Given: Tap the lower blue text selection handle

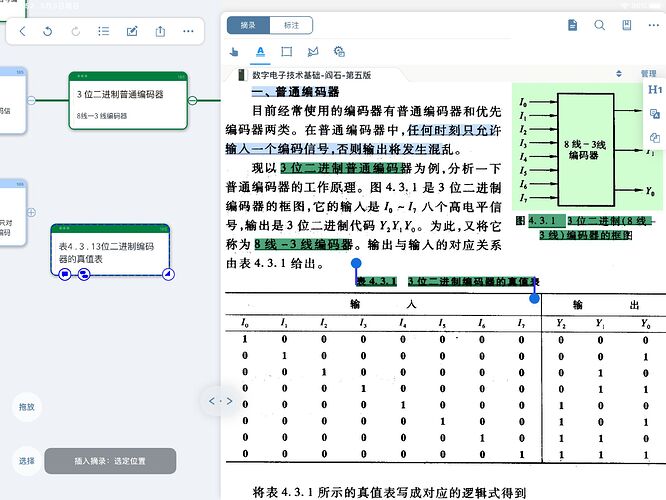Looking at the screenshot, I should (x=534, y=299).
